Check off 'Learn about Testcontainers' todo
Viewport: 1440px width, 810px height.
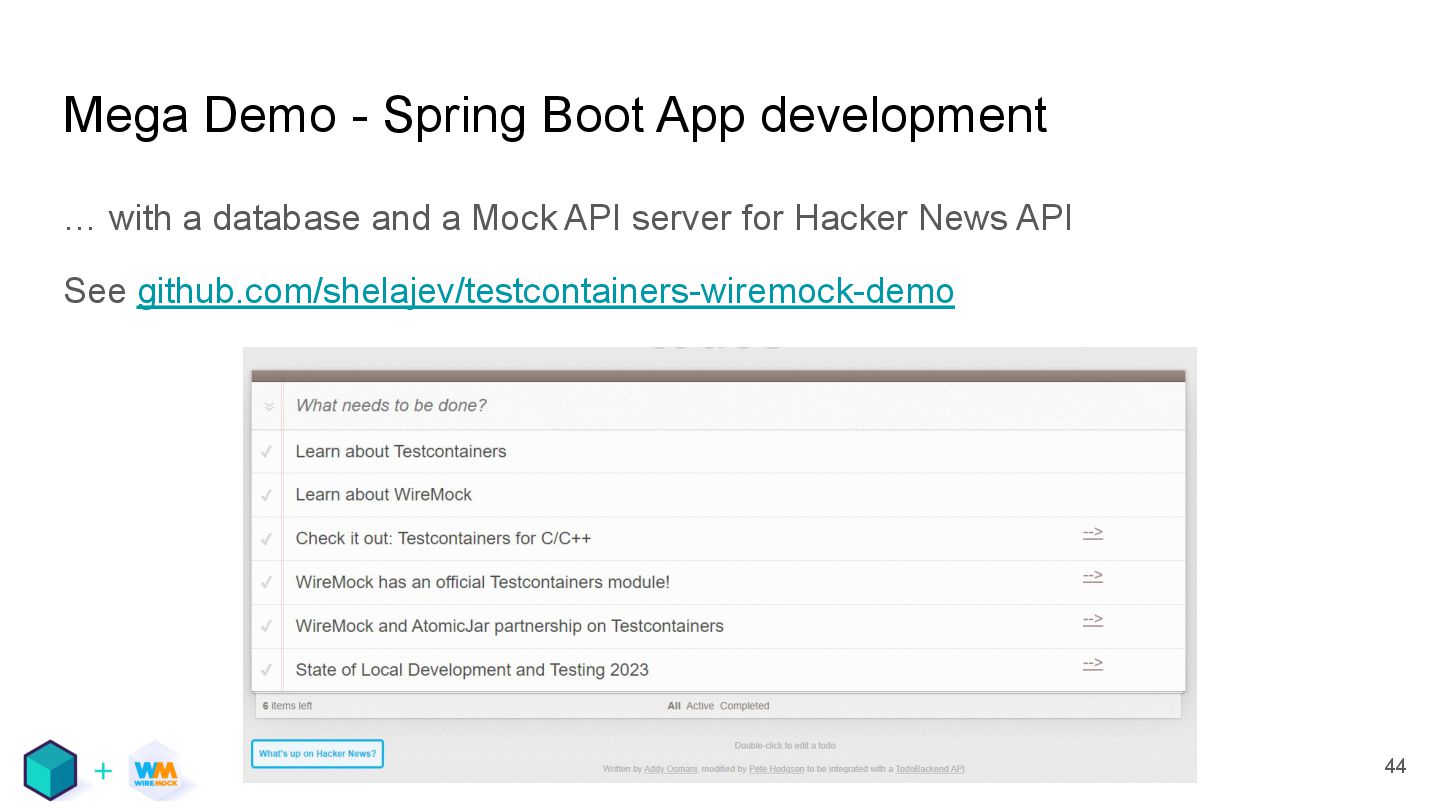[x=267, y=452]
